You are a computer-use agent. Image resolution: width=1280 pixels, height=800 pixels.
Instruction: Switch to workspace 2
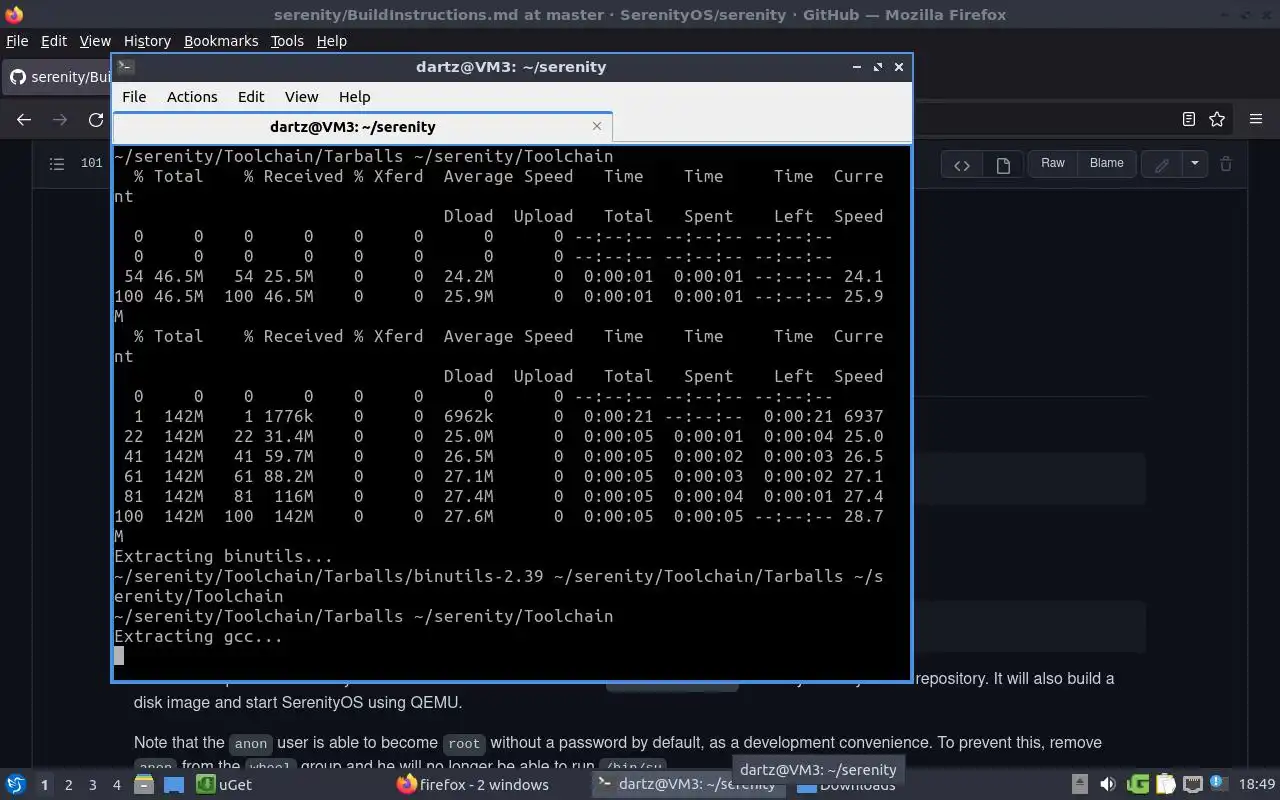click(69, 785)
